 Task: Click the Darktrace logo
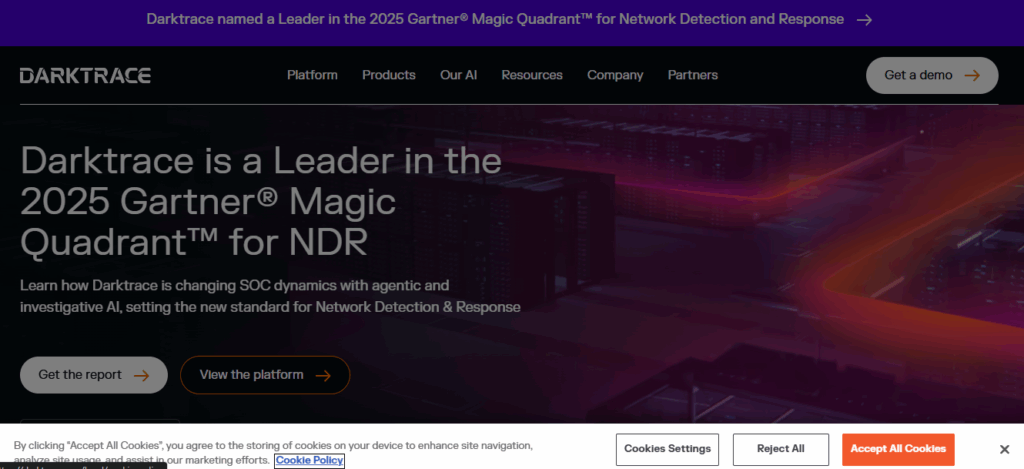85,76
